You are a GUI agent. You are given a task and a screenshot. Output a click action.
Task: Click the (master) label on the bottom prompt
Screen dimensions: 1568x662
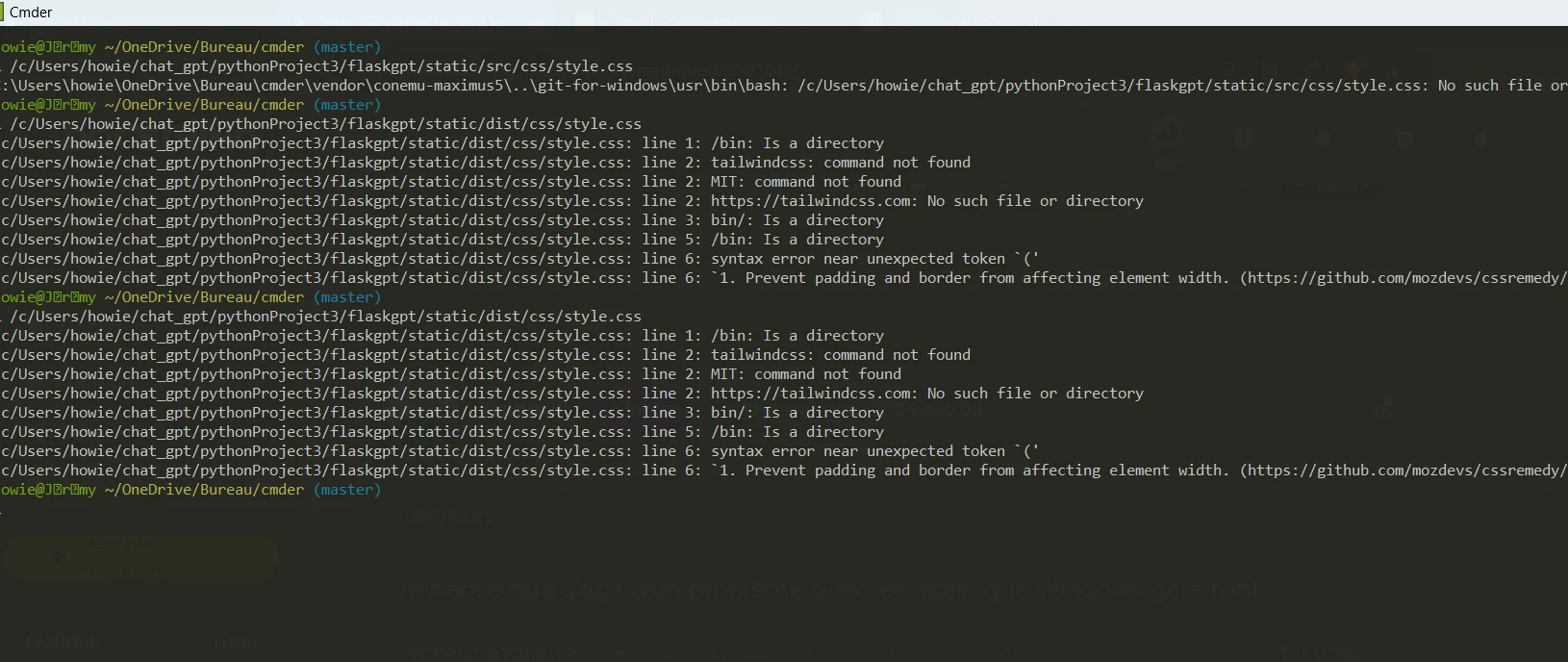pyautogui.click(x=347, y=490)
